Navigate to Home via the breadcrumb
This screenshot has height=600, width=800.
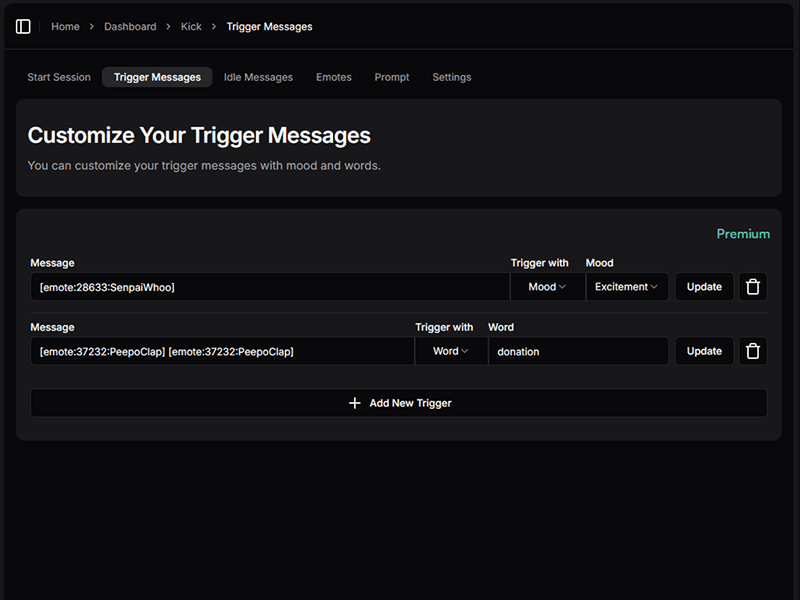point(65,27)
